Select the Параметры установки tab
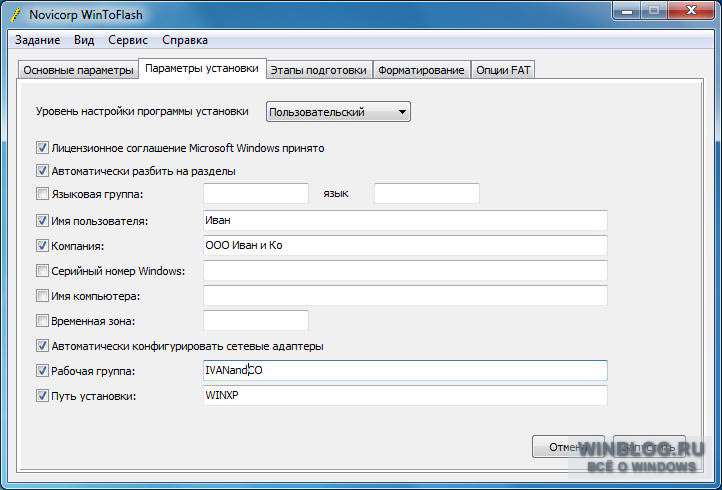722x490 pixels. pos(202,68)
